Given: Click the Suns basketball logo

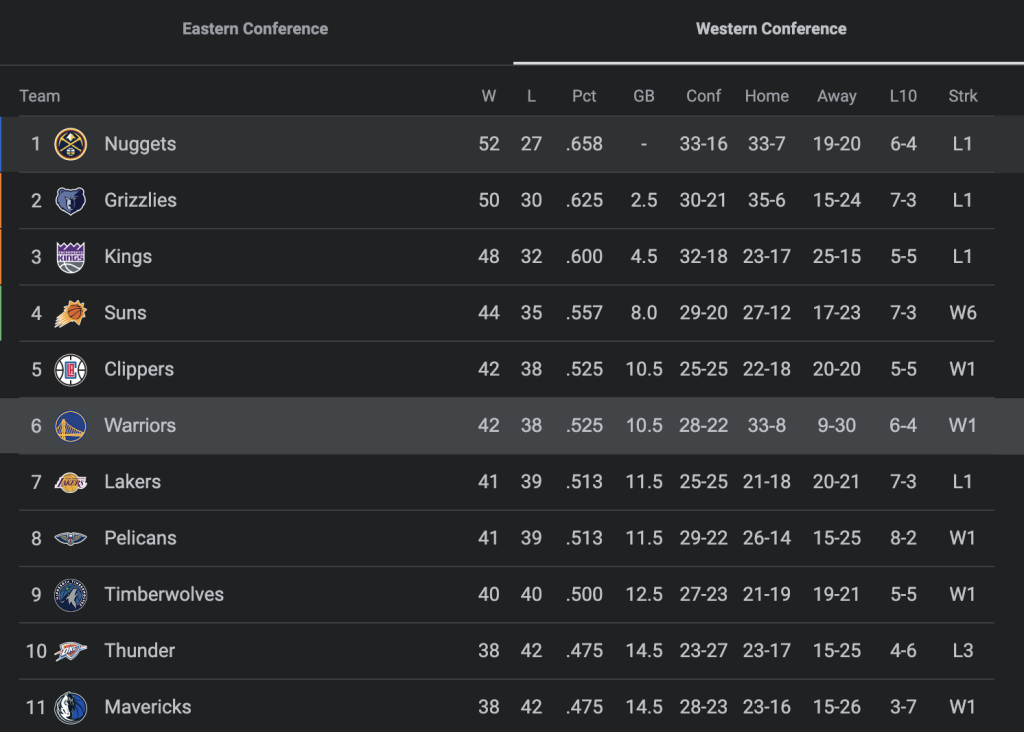Looking at the screenshot, I should pyautogui.click(x=71, y=313).
